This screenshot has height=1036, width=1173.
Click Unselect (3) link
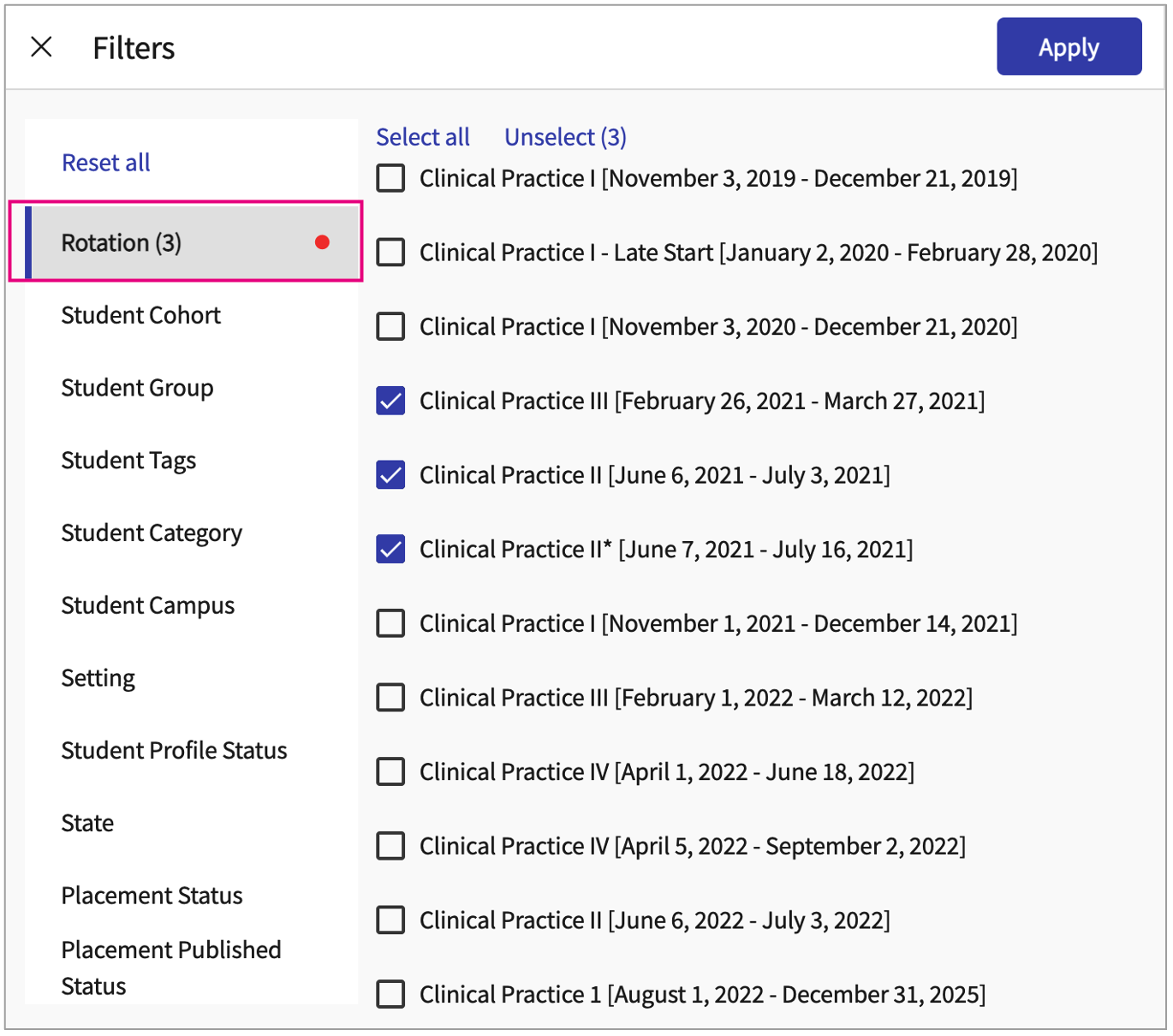(x=565, y=137)
